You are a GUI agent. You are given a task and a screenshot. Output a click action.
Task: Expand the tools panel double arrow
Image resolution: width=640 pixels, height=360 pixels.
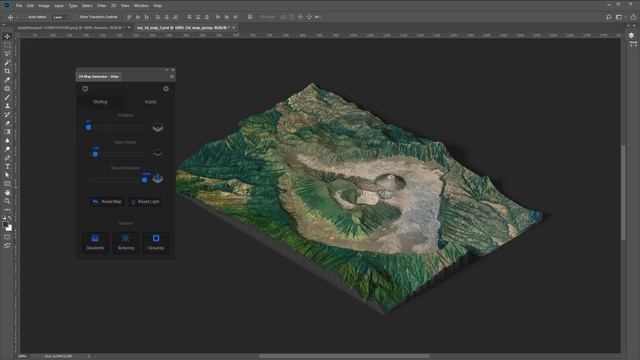(x=4, y=24)
